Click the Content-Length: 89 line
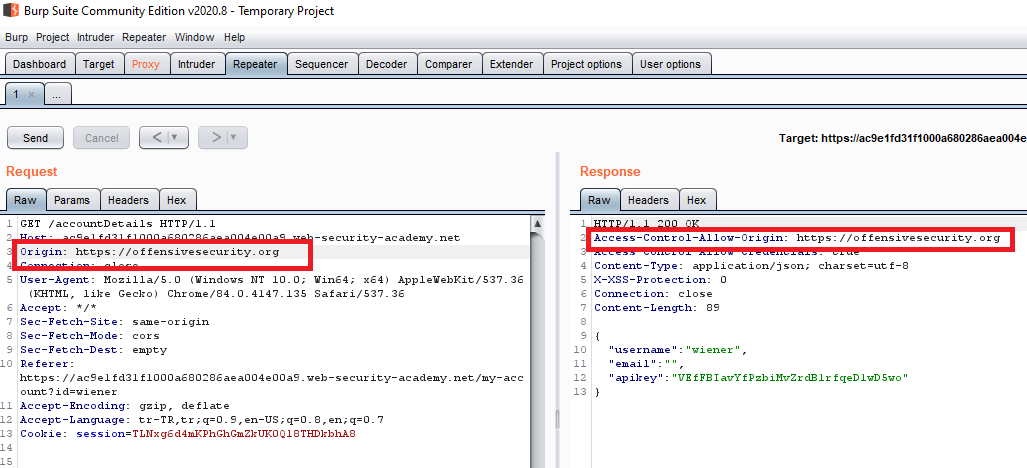This screenshot has height=468, width=1027. [x=656, y=308]
